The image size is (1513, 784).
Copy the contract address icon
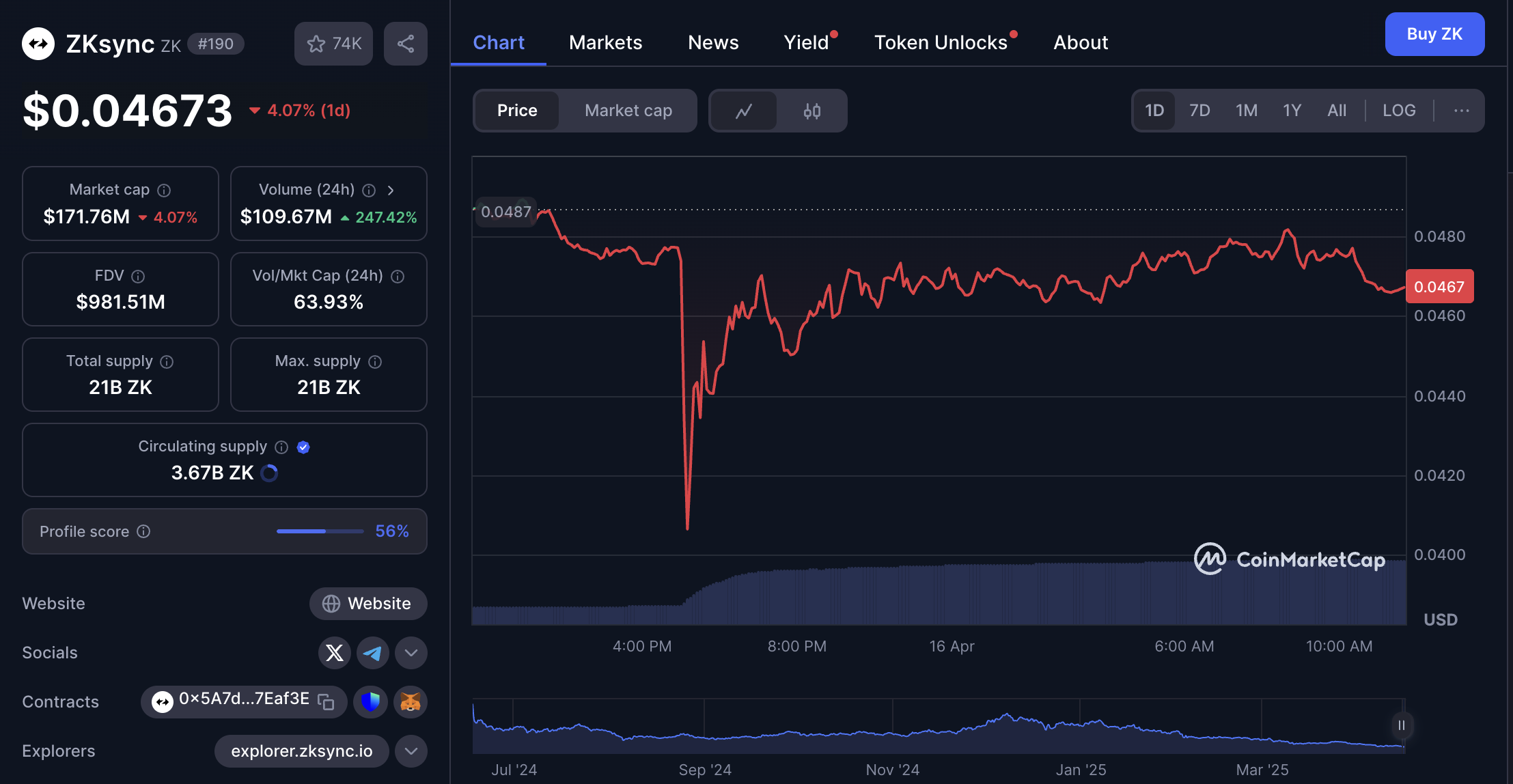pos(327,701)
